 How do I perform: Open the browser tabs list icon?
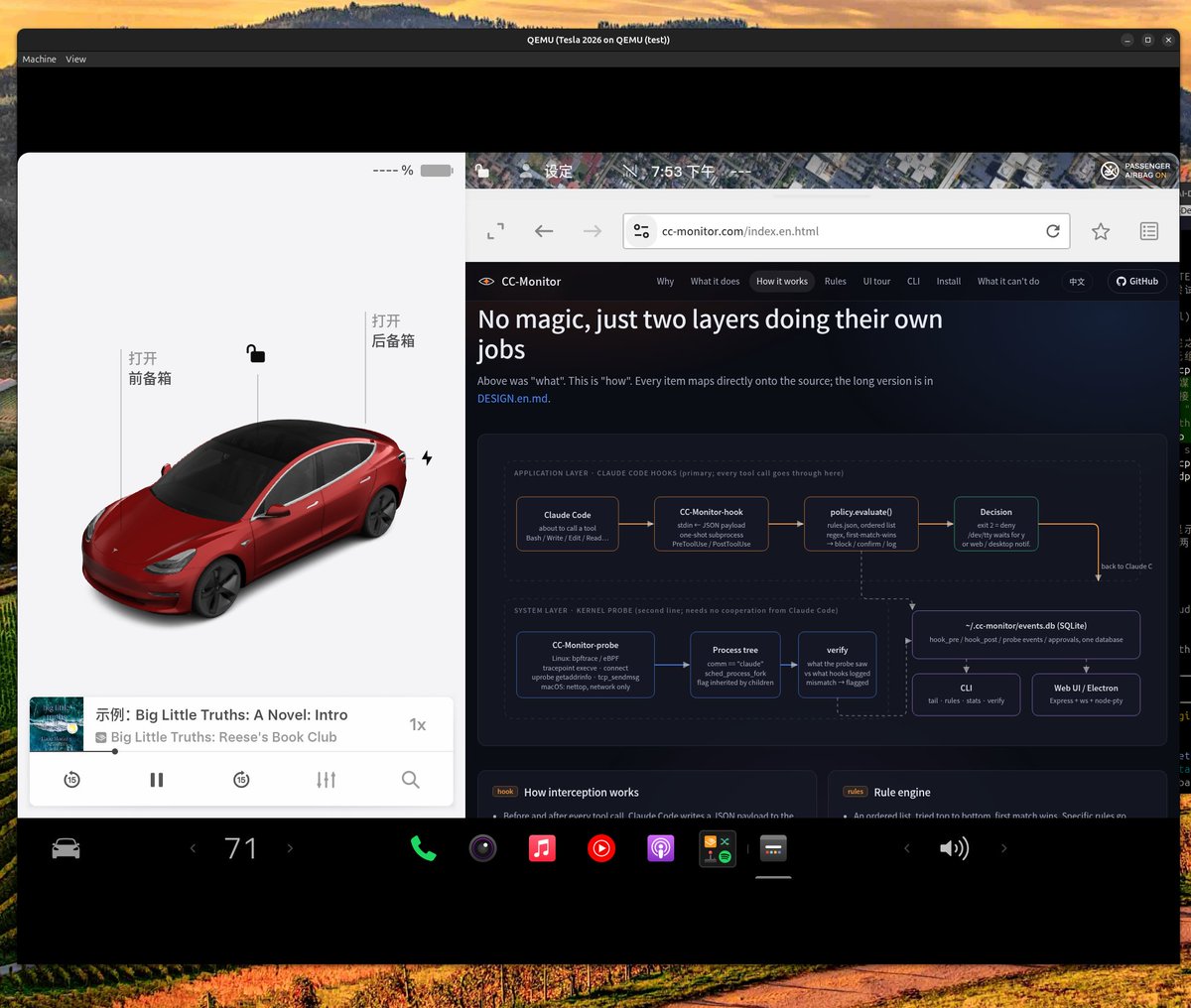pos(1149,231)
